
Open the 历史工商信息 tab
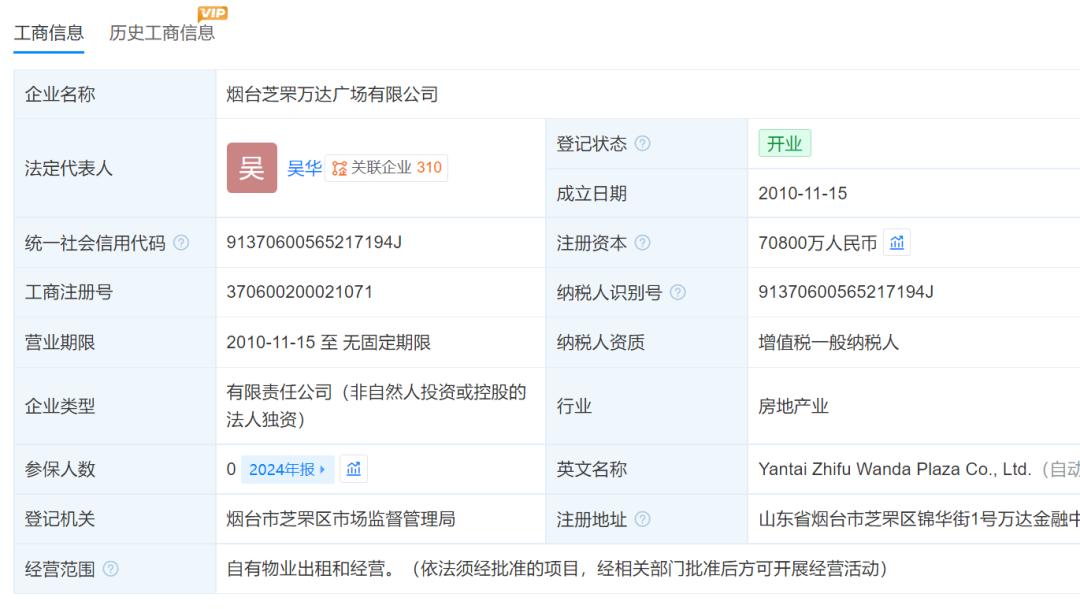click(162, 32)
